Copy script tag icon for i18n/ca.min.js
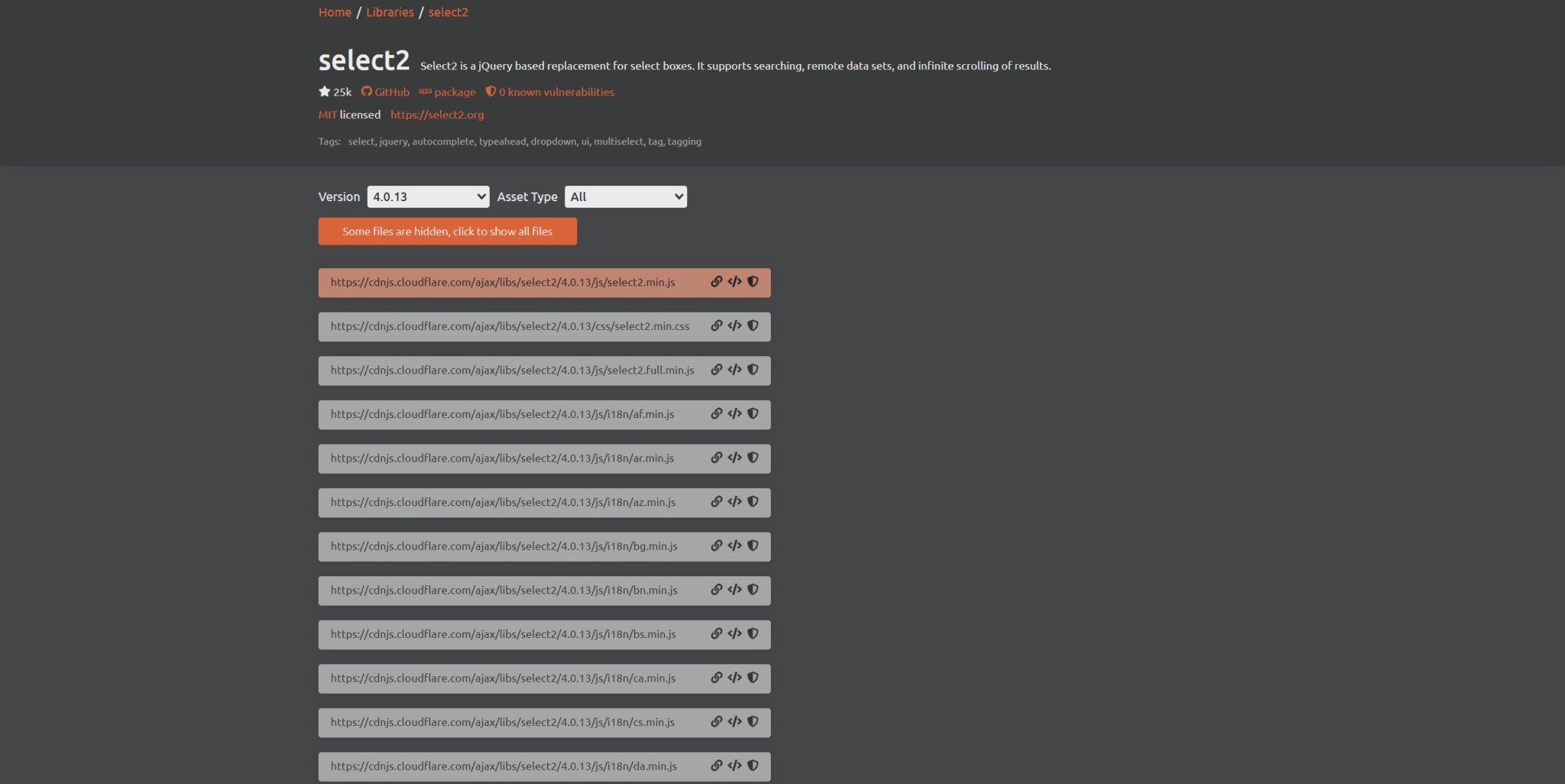1565x784 pixels. (734, 678)
